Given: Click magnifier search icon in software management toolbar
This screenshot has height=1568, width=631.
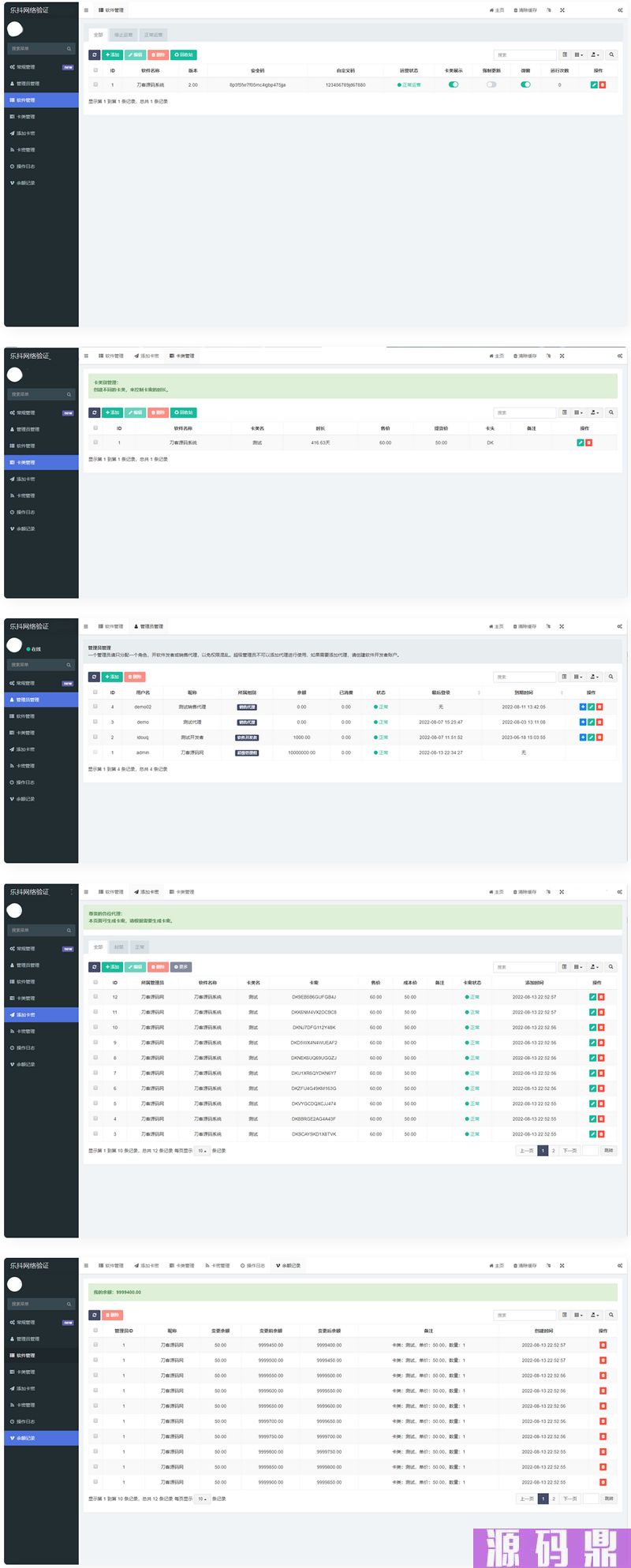Looking at the screenshot, I should click(611, 55).
